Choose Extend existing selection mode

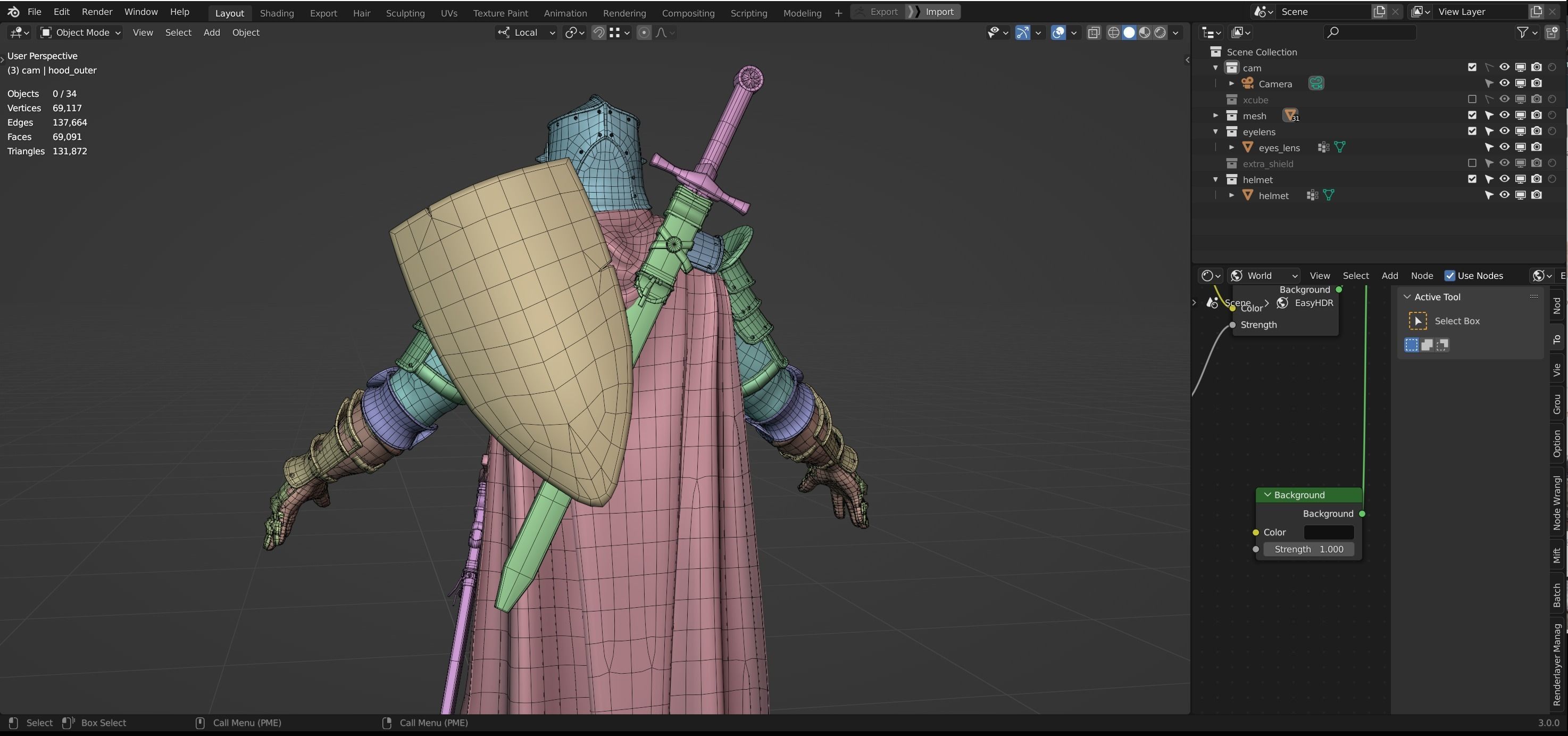tap(1427, 345)
